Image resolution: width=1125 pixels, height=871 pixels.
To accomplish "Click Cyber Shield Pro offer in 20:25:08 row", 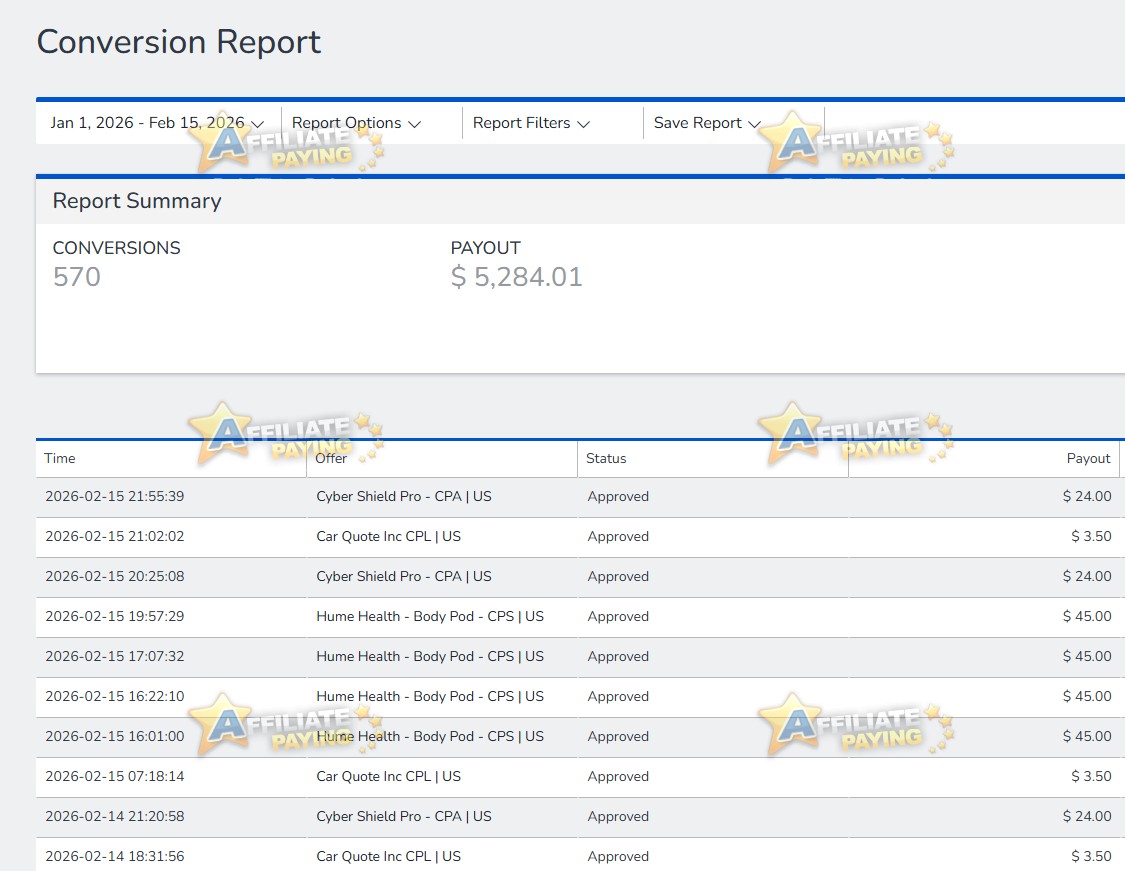I will [404, 576].
